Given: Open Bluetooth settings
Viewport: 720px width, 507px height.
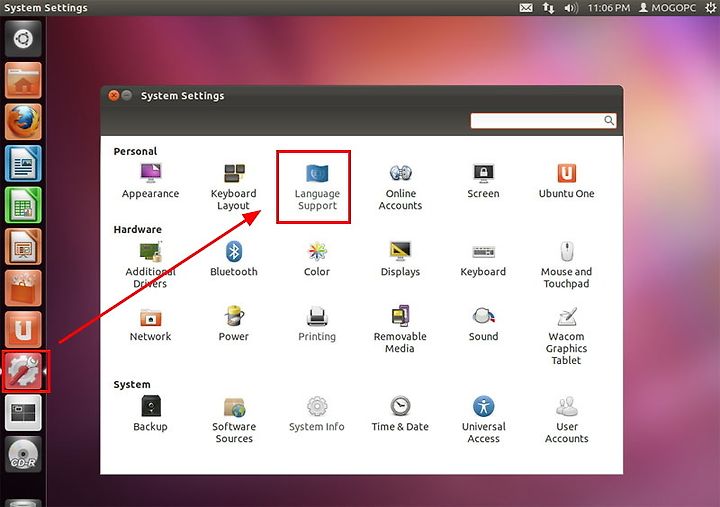Looking at the screenshot, I should coord(234,259).
